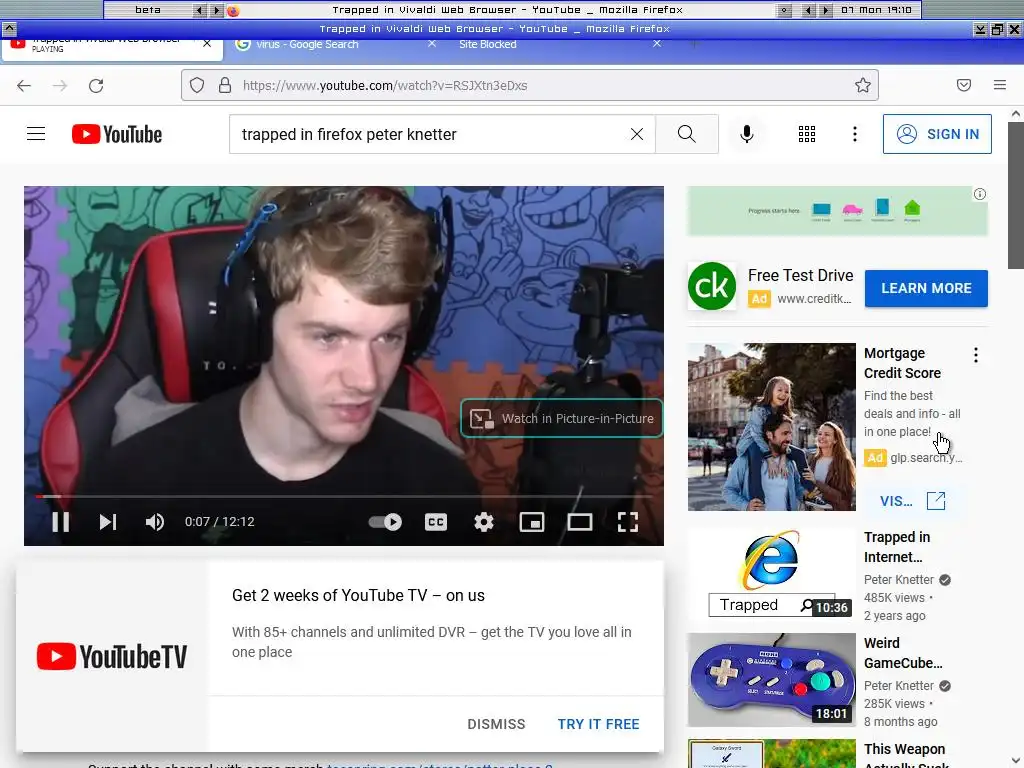The height and width of the screenshot is (768, 1024).
Task: Click TRY IT FREE on the promo
Action: [598, 724]
